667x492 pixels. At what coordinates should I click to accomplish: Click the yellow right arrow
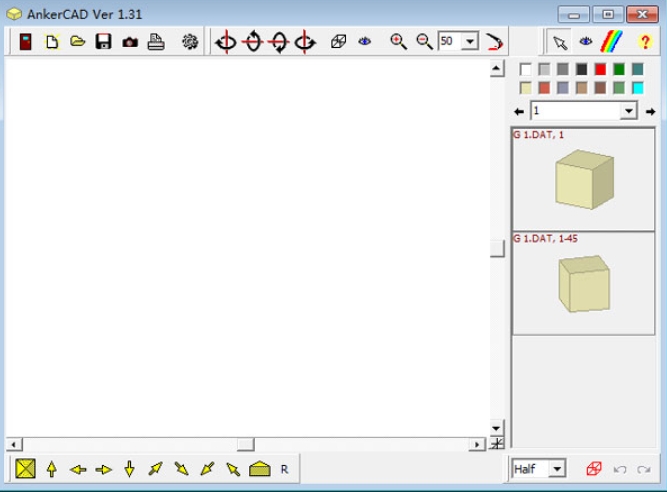pos(104,469)
